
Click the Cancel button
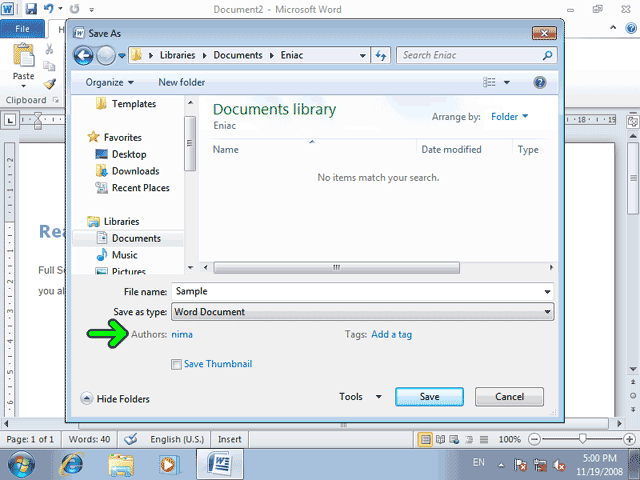[x=509, y=397]
